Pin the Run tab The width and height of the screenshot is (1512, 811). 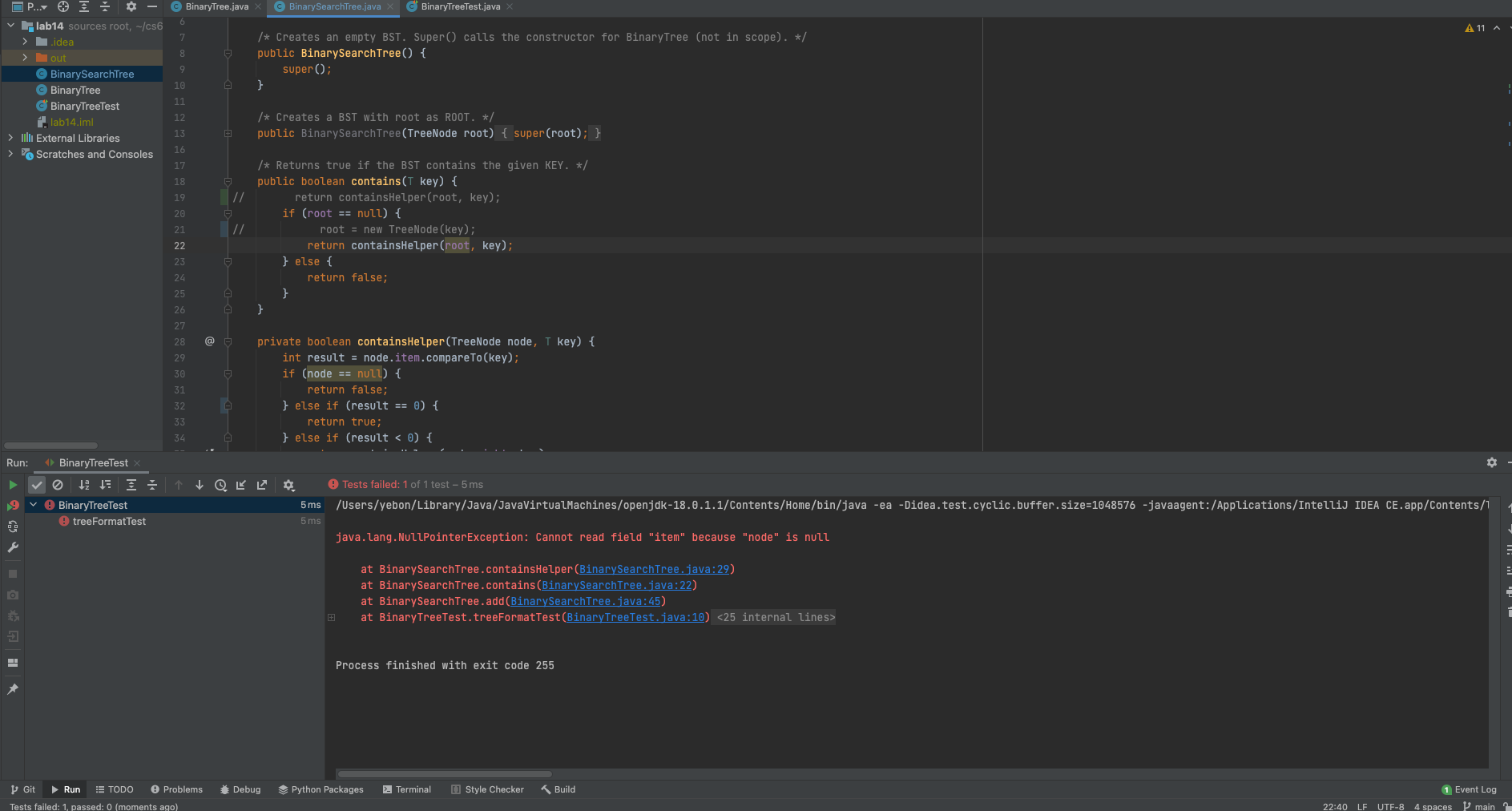tap(13, 689)
